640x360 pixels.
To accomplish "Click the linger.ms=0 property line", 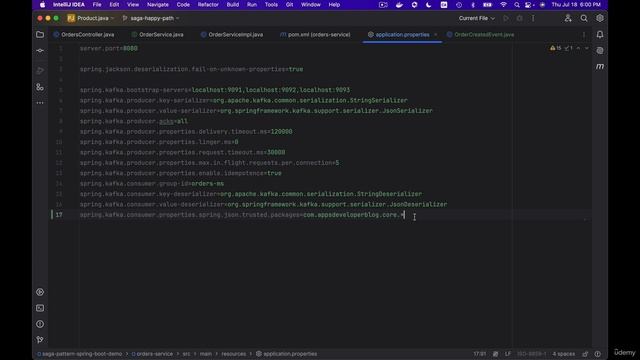I will (159, 142).
